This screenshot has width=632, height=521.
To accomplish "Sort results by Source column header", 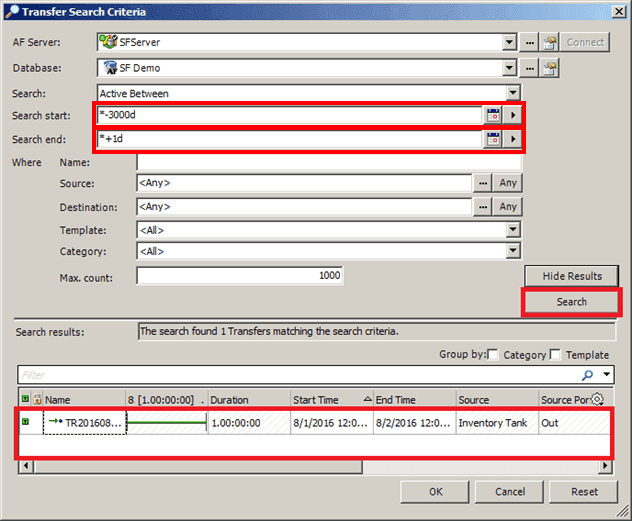I will [x=497, y=400].
